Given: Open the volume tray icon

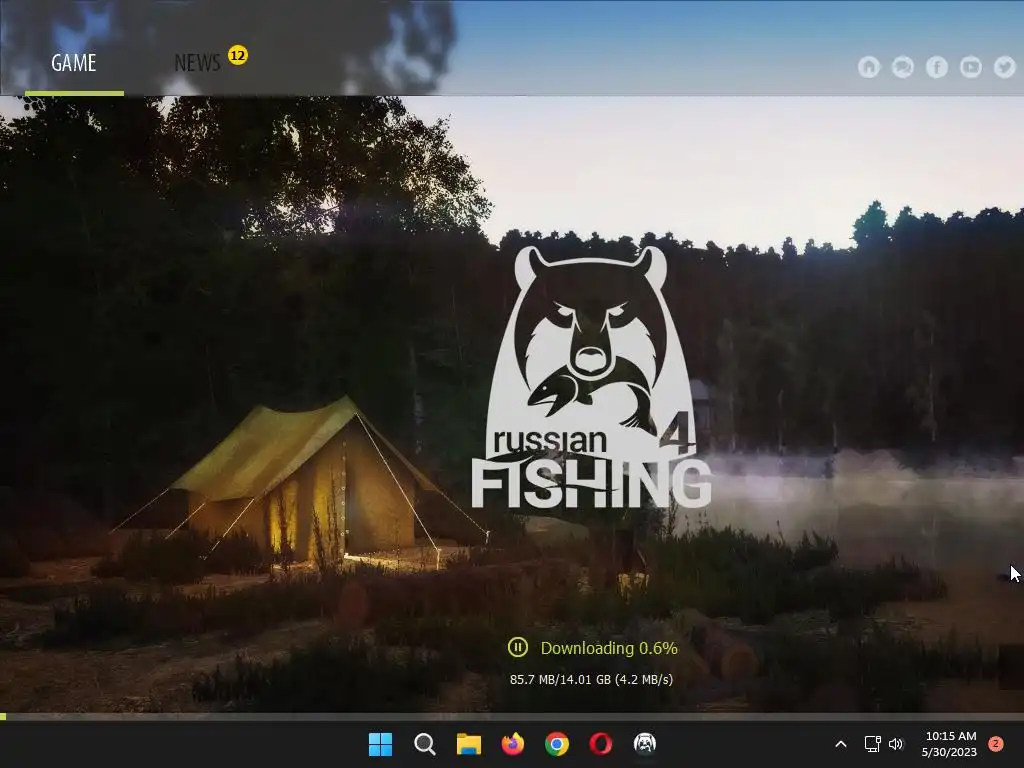Looking at the screenshot, I should pyautogui.click(x=896, y=744).
